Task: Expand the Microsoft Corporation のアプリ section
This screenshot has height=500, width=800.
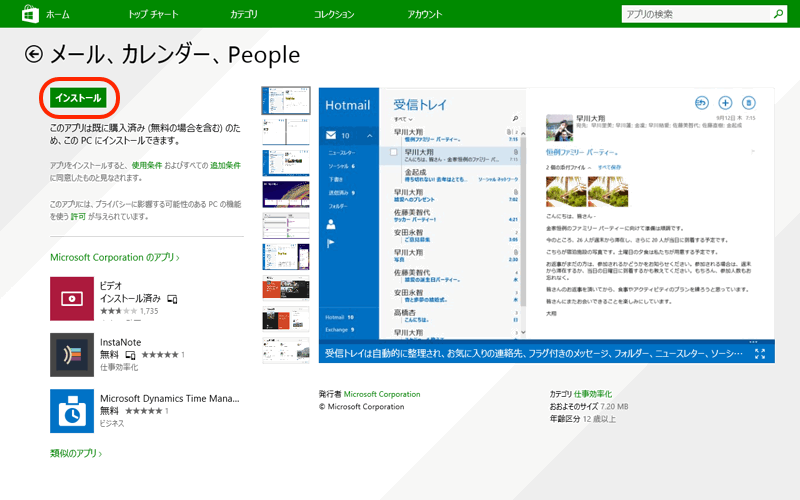Action: click(x=114, y=258)
